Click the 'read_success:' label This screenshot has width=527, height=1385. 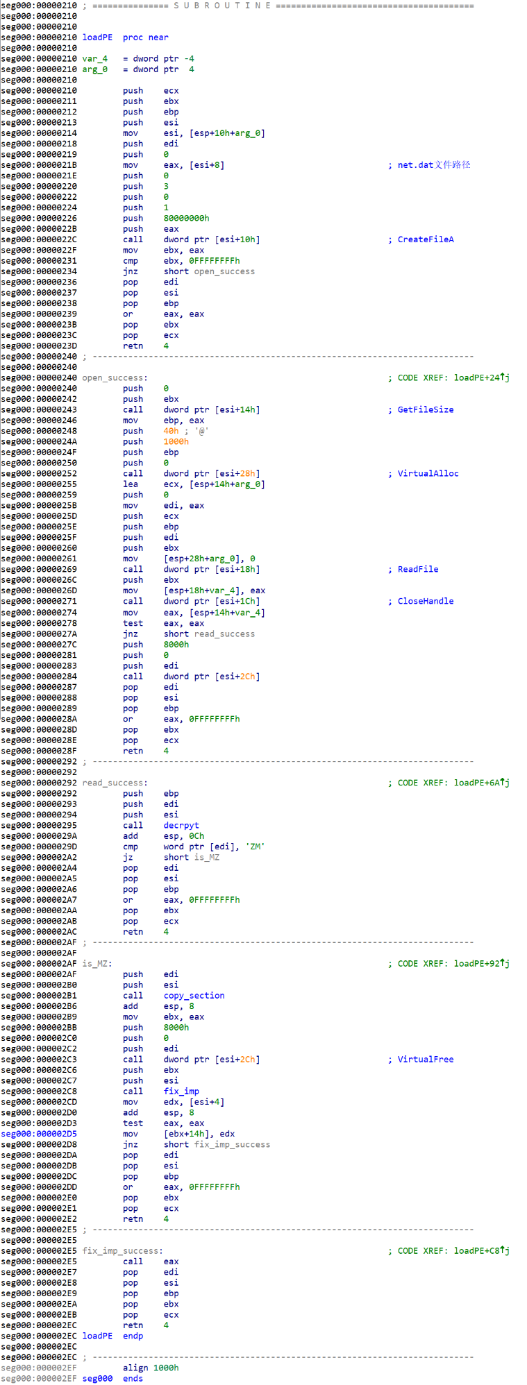(114, 782)
